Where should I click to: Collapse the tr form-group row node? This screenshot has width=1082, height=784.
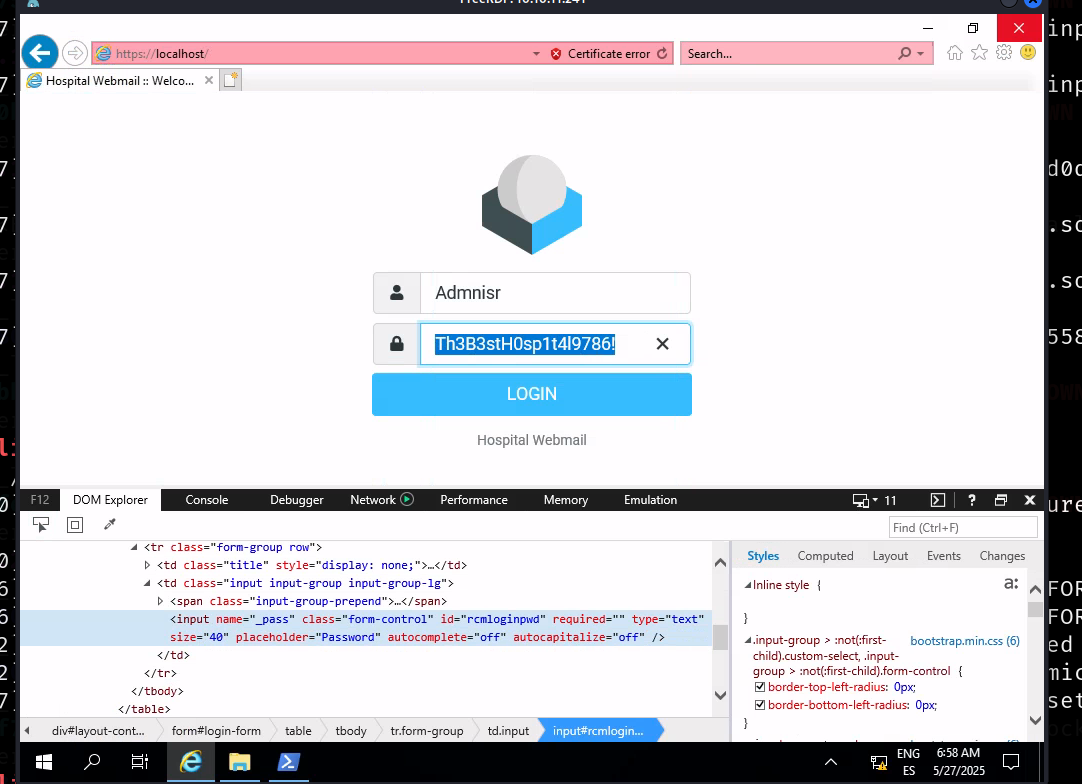click(x=135, y=548)
